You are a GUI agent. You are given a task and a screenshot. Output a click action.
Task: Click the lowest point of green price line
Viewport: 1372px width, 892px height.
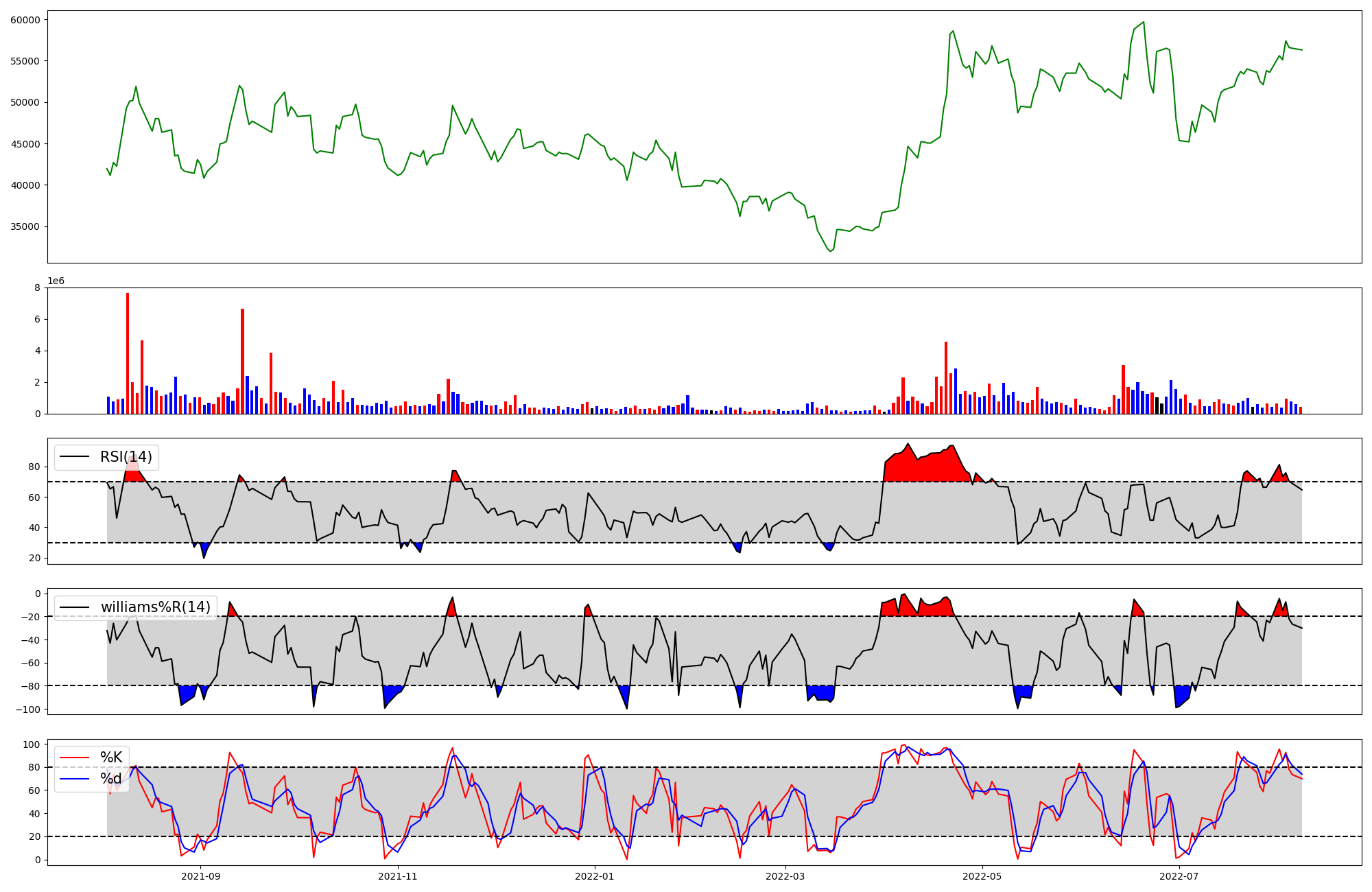(830, 250)
